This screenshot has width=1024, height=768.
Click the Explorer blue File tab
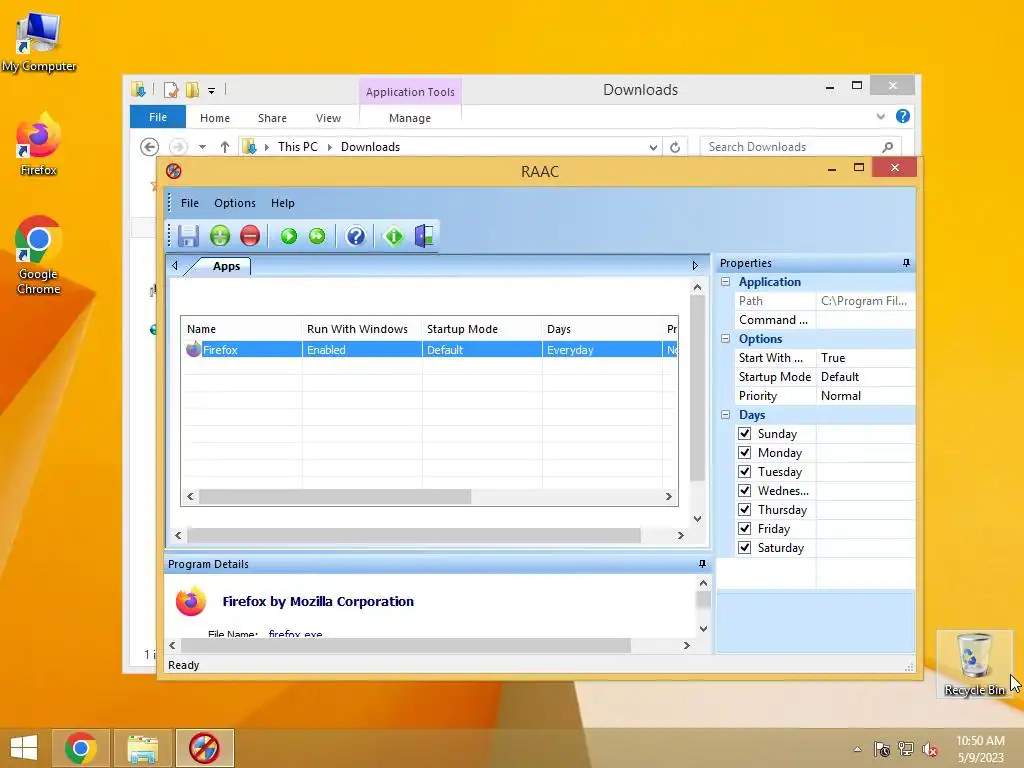pyautogui.click(x=158, y=117)
